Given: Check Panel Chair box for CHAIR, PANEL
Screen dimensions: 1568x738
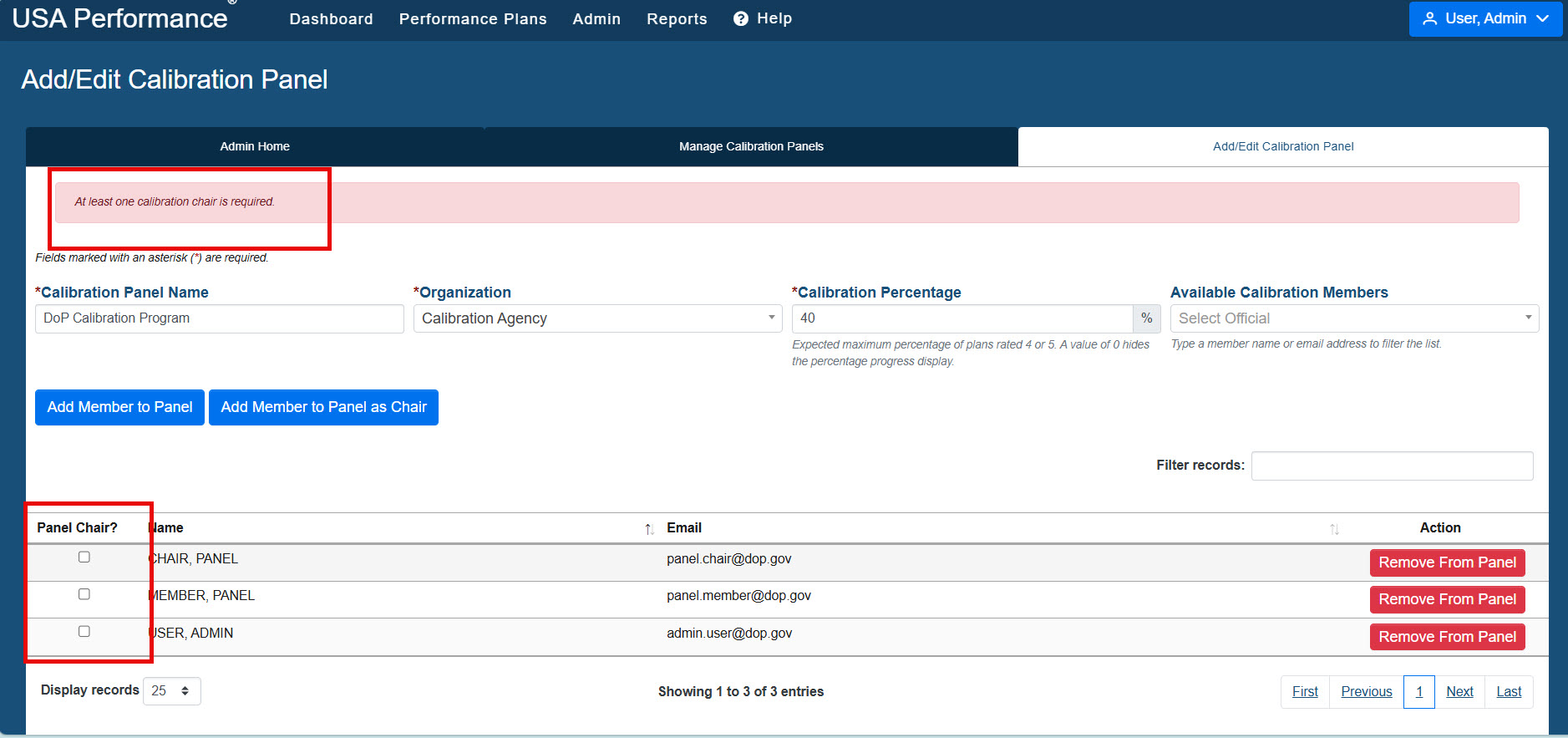Looking at the screenshot, I should point(84,557).
